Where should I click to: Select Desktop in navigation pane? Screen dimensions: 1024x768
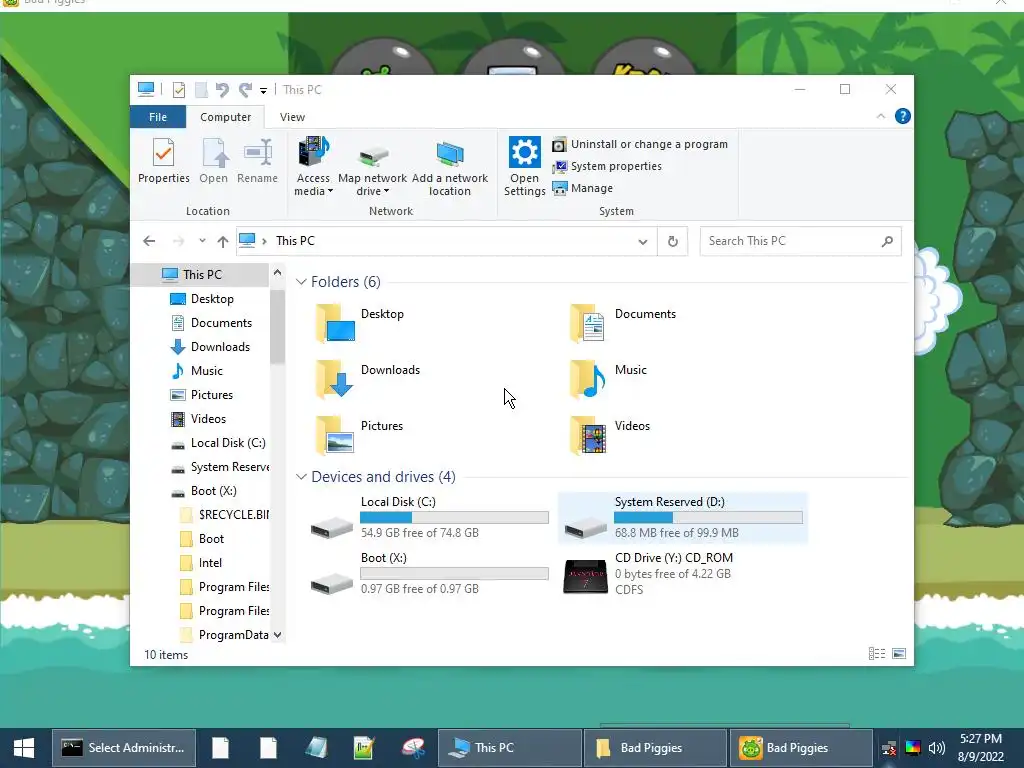pos(212,299)
